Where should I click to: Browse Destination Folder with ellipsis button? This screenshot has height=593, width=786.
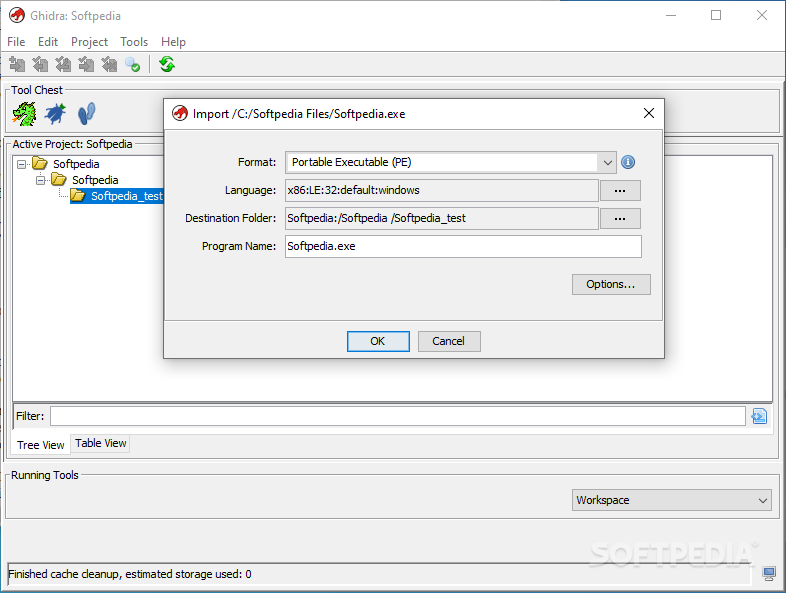click(x=620, y=219)
